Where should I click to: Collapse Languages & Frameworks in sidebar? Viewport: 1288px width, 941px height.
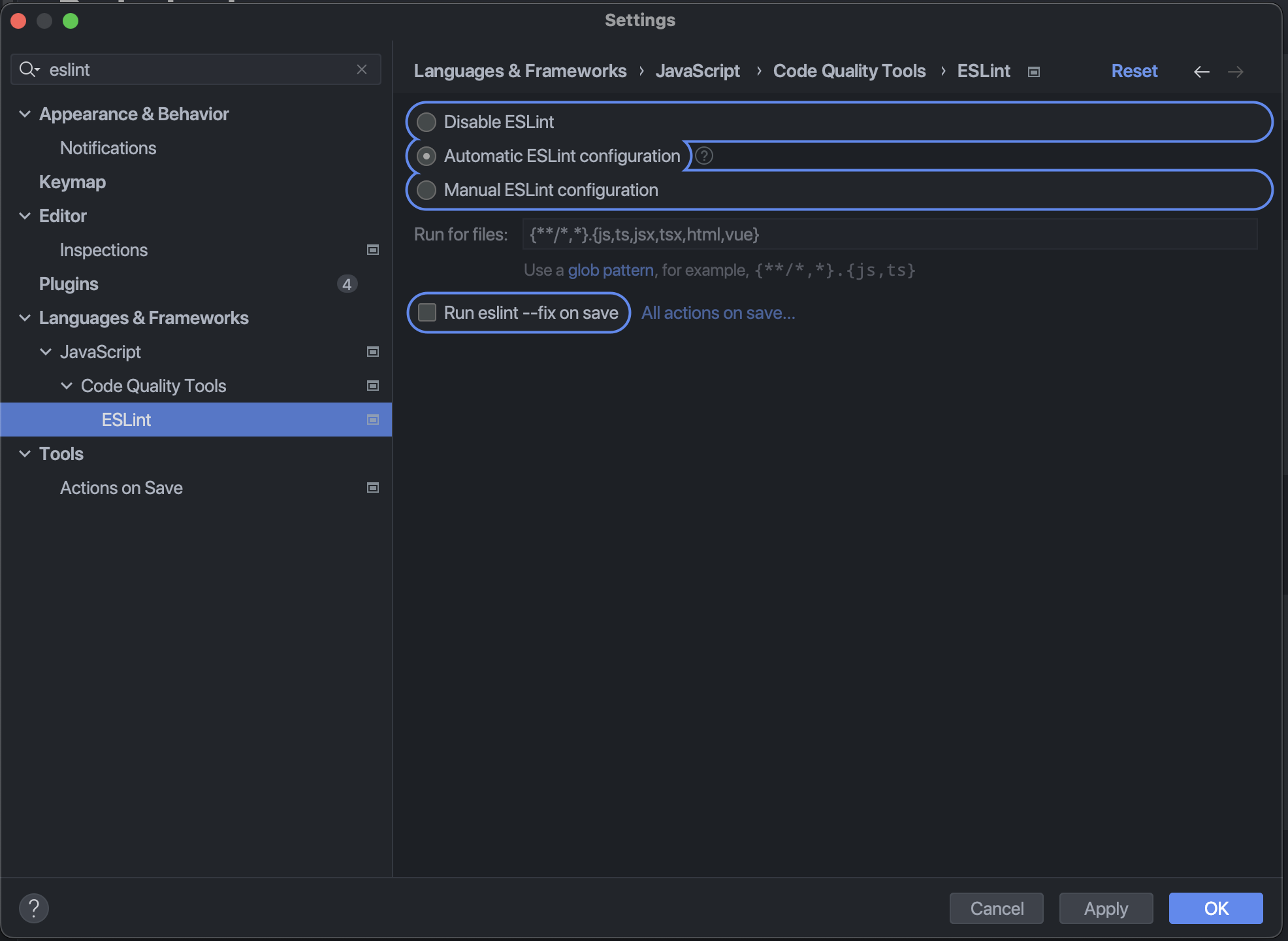click(x=25, y=318)
